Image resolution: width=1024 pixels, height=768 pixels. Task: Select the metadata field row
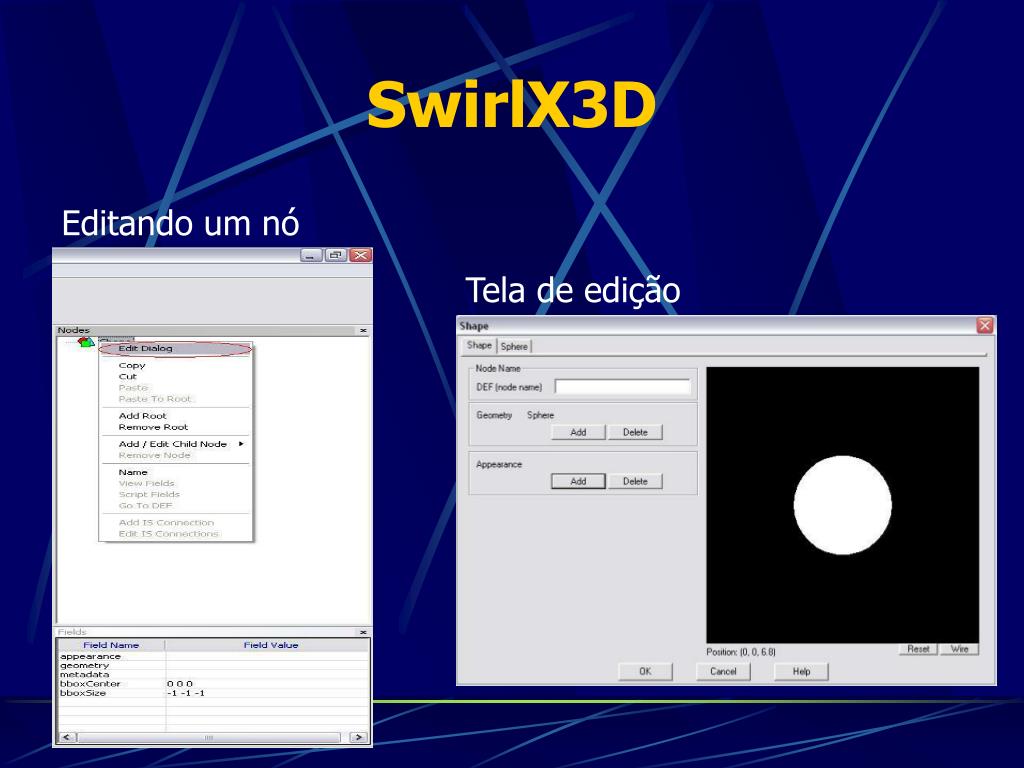(214, 675)
